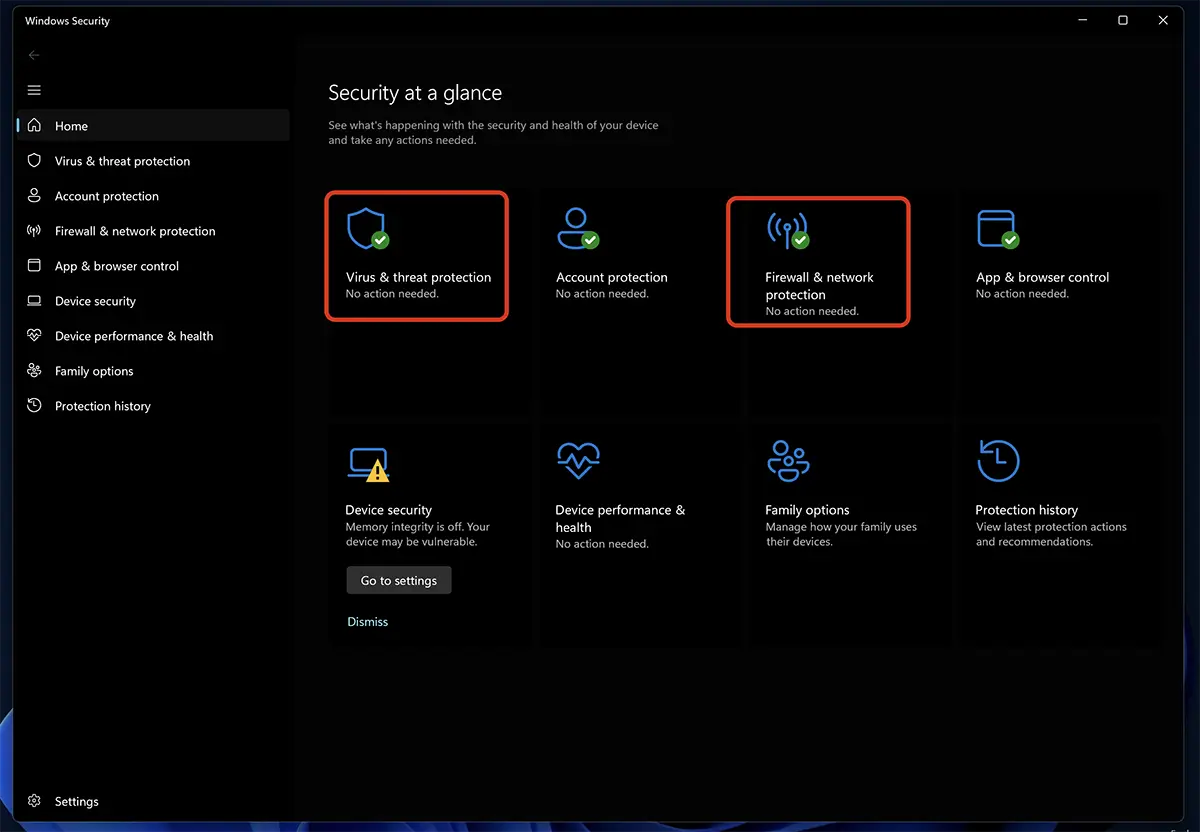
Task: Select Device security in the sidebar
Action: click(x=154, y=301)
